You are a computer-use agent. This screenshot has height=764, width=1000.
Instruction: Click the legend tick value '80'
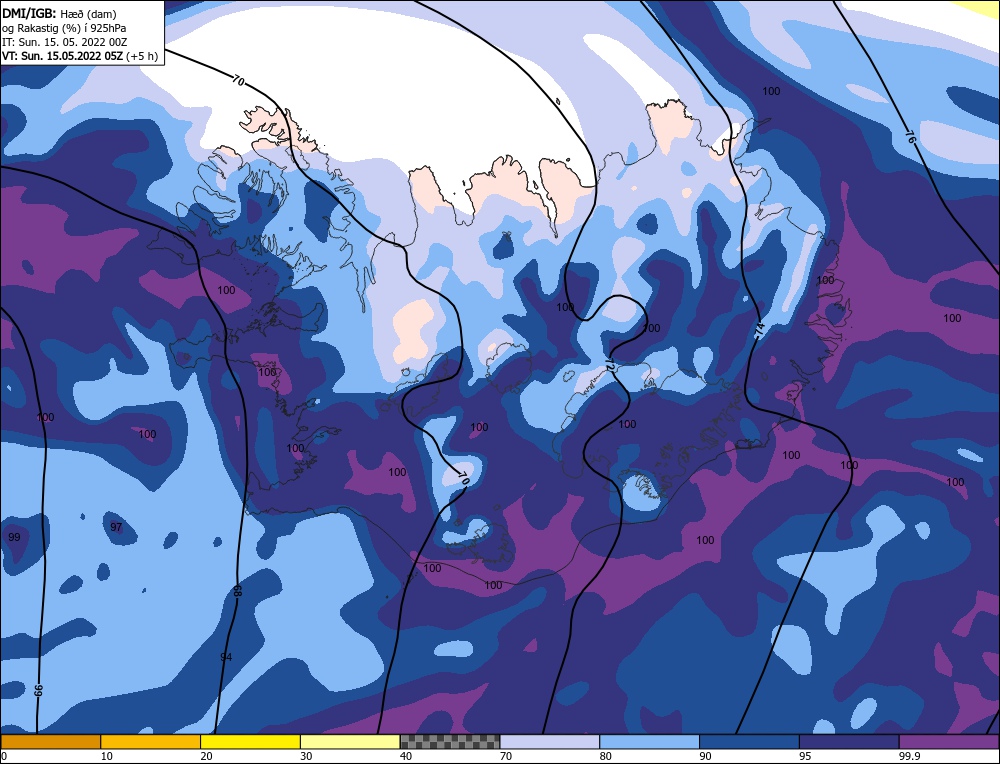(606, 756)
